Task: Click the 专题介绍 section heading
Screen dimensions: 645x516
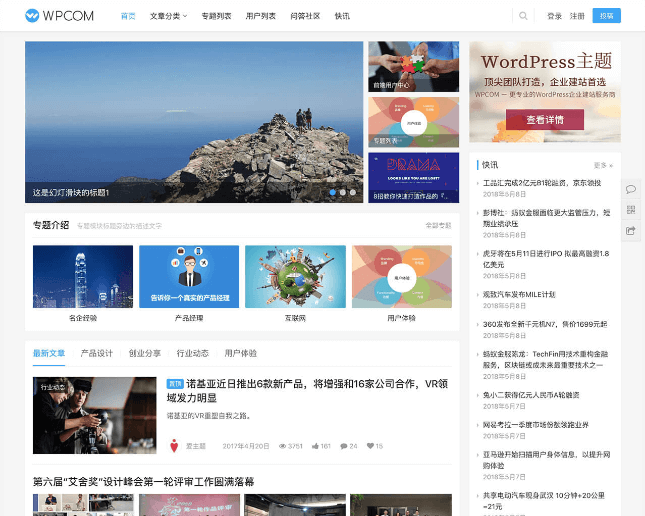Action: [51, 225]
